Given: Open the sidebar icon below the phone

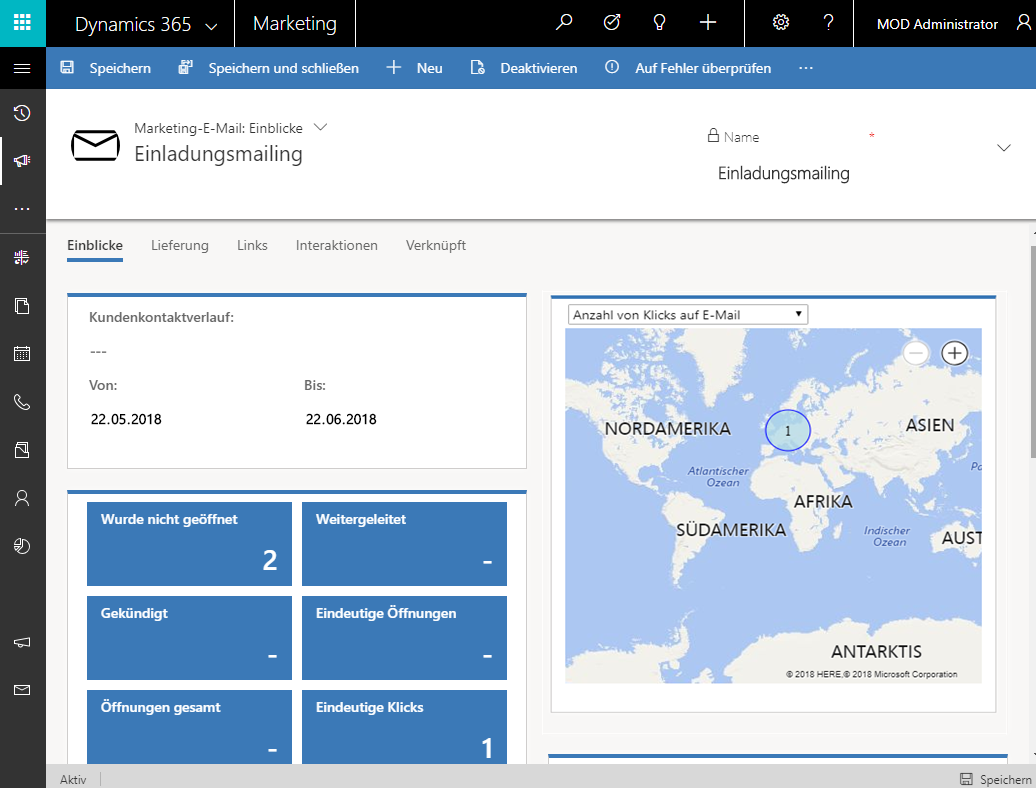Looking at the screenshot, I should click(x=22, y=450).
